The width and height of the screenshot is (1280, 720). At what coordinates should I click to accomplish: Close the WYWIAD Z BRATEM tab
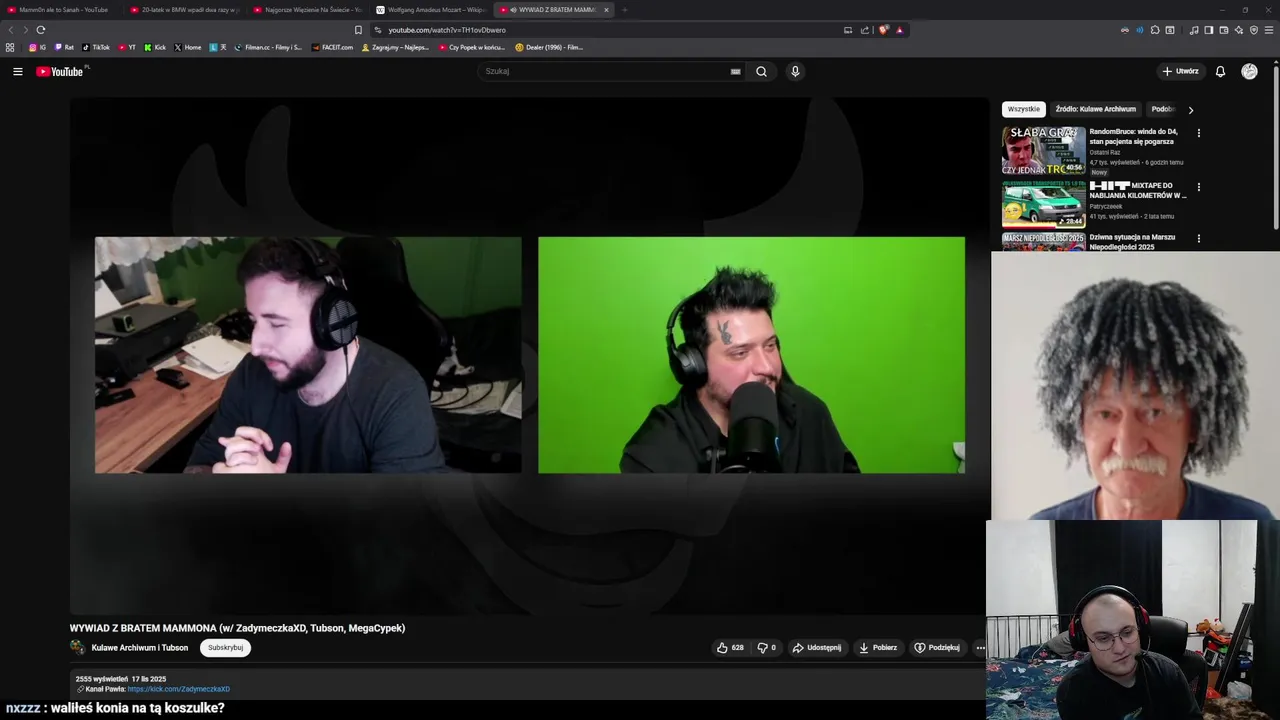coord(606,10)
